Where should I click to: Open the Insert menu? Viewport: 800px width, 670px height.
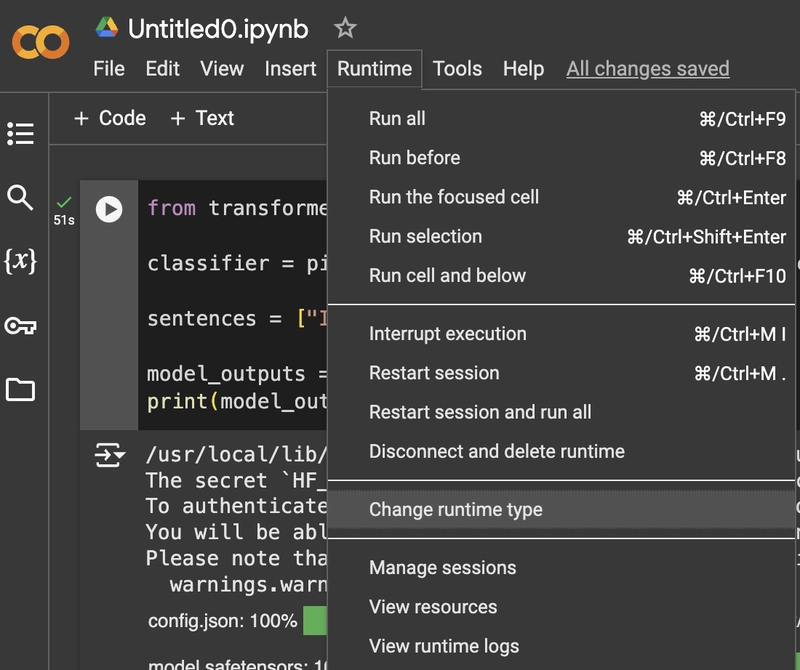(x=290, y=68)
